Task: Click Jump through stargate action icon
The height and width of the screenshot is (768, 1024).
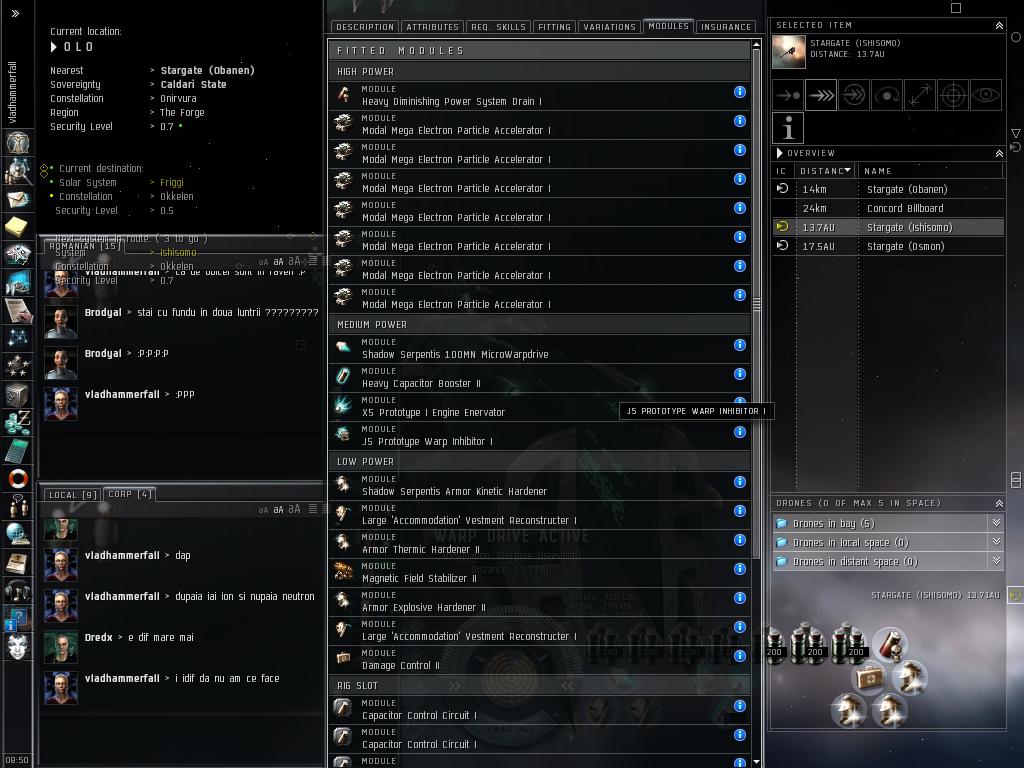Action: [854, 95]
